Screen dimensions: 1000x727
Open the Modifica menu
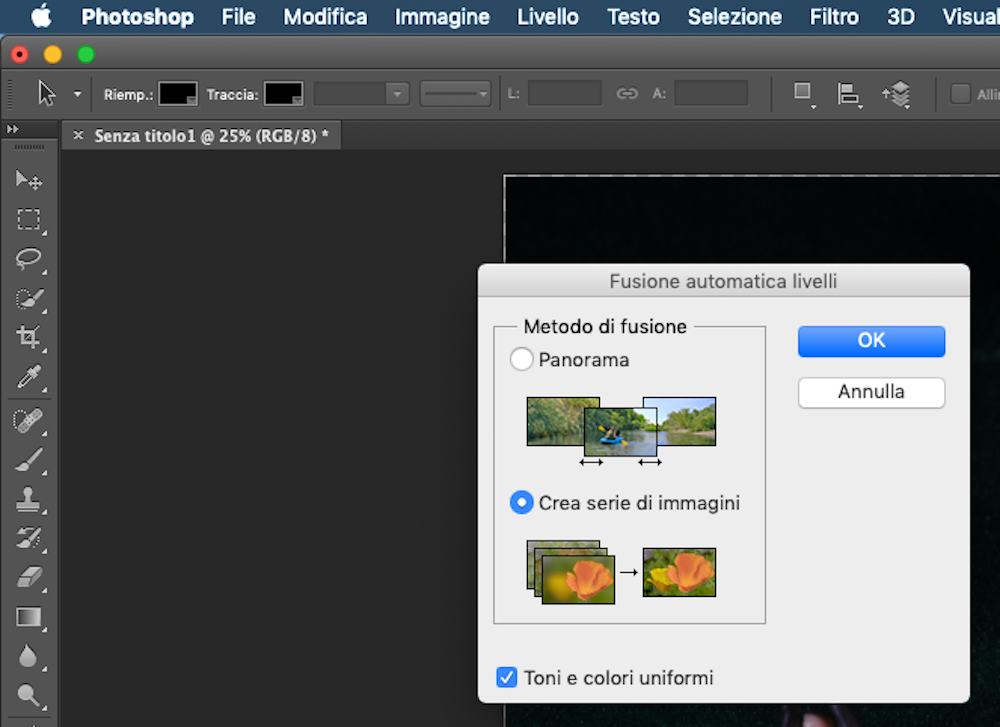click(x=325, y=17)
